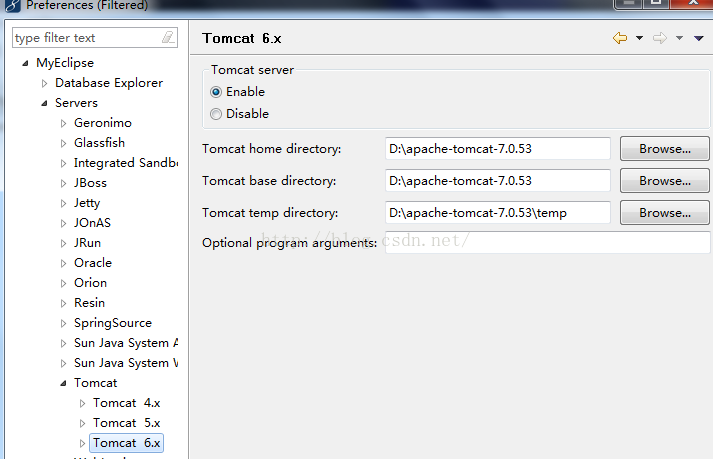Select Resin in the server list
Viewport: 713px width, 459px height.
[89, 303]
